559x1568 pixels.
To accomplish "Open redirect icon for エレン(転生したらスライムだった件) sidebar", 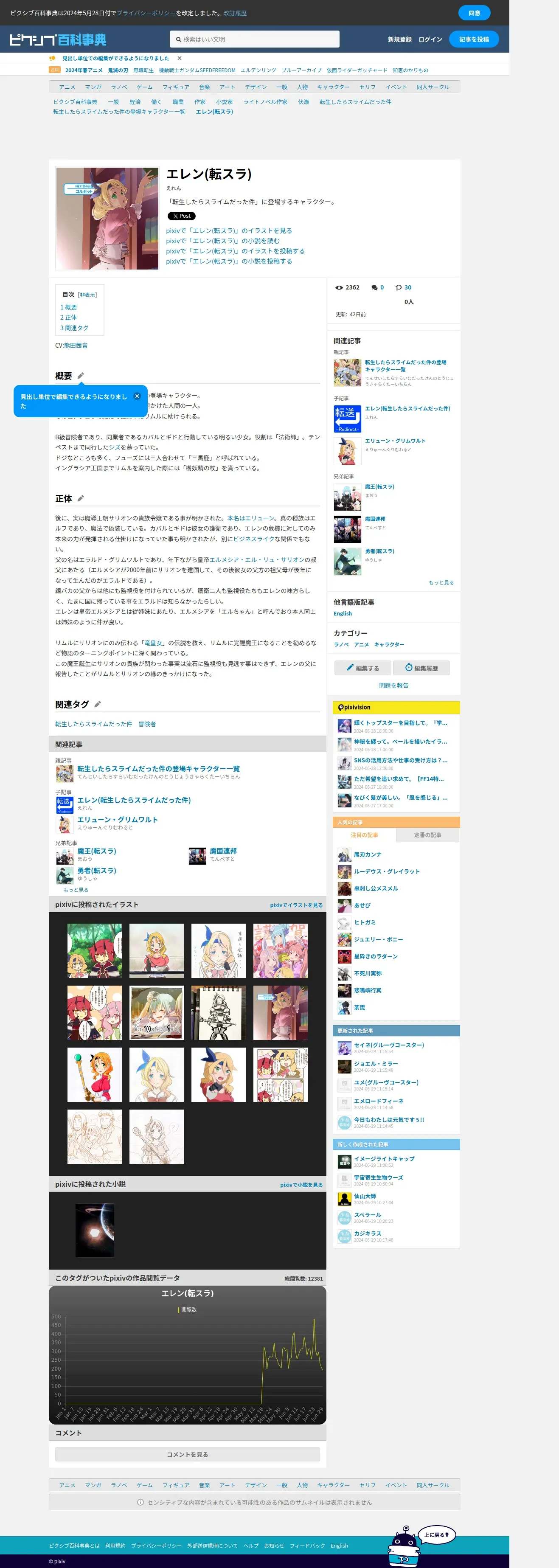I will [x=347, y=419].
